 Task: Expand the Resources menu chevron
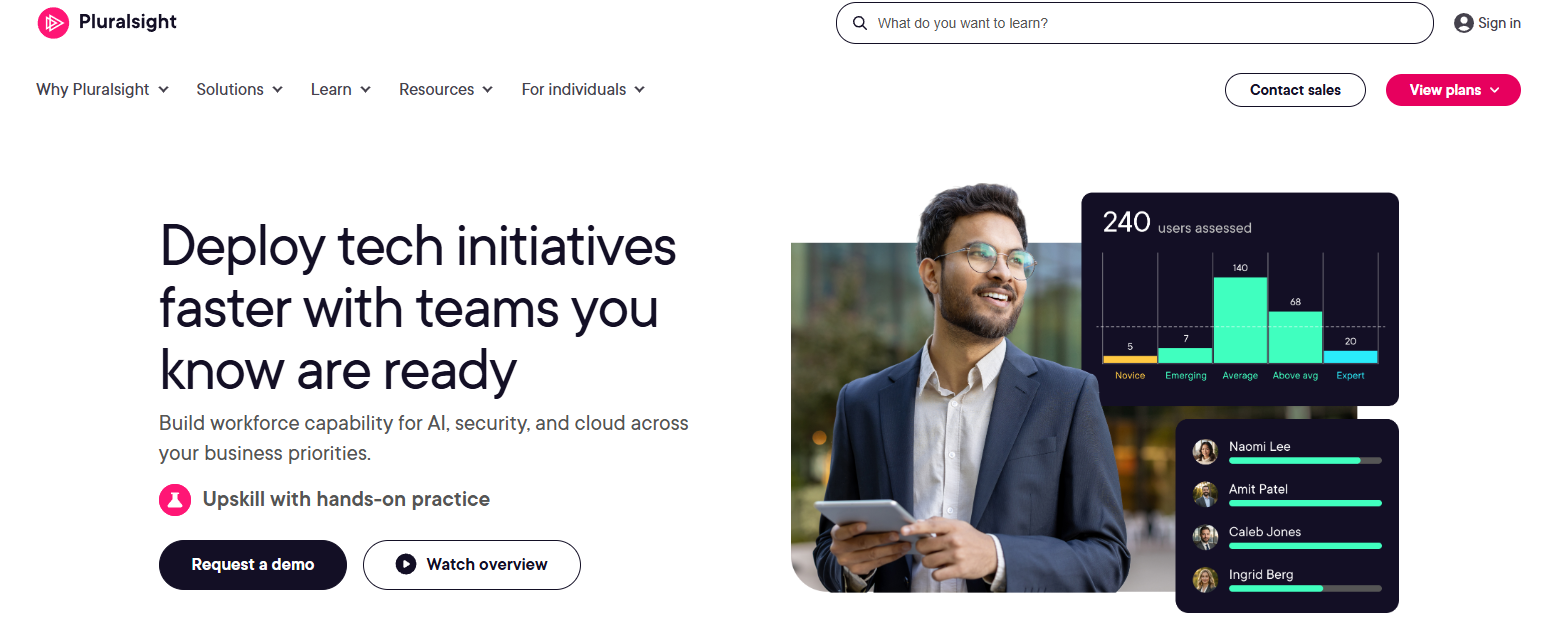pos(487,90)
